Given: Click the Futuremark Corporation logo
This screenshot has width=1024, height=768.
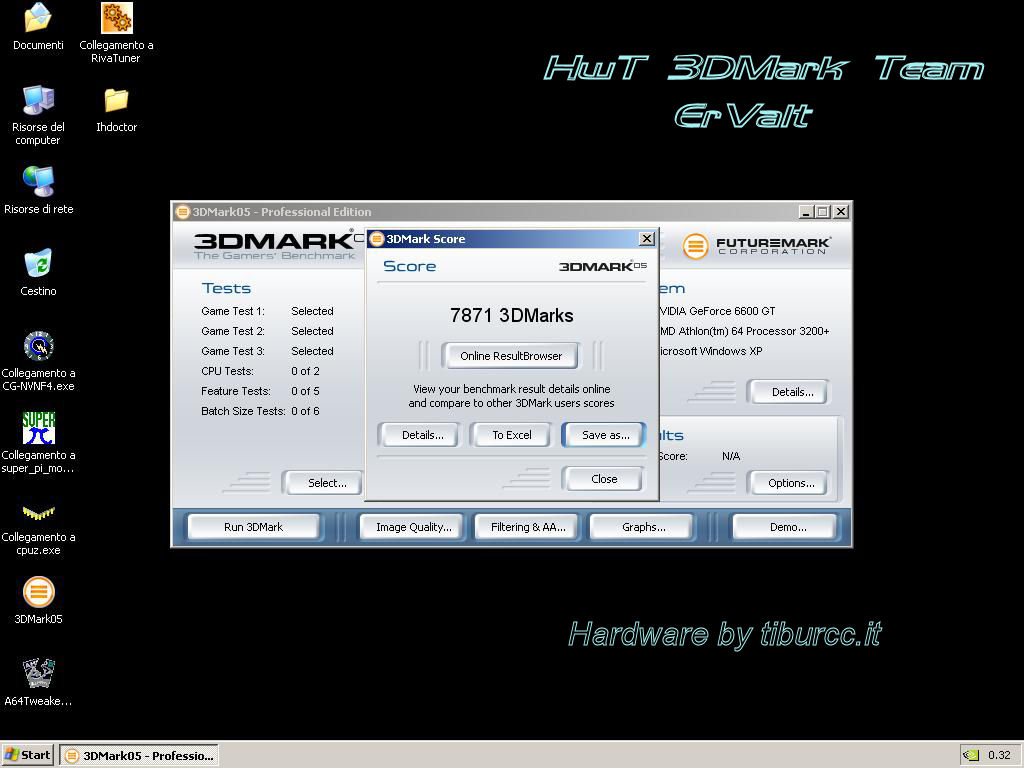Looking at the screenshot, I should pos(756,246).
